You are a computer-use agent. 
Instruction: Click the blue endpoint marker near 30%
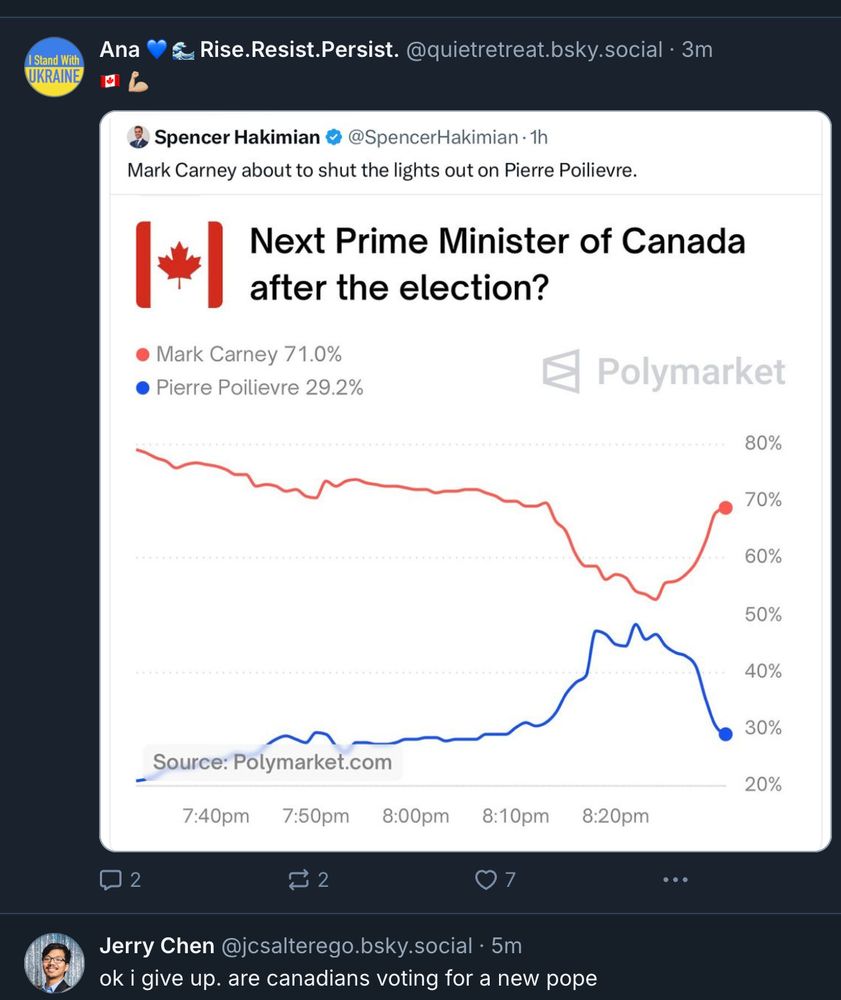(726, 734)
